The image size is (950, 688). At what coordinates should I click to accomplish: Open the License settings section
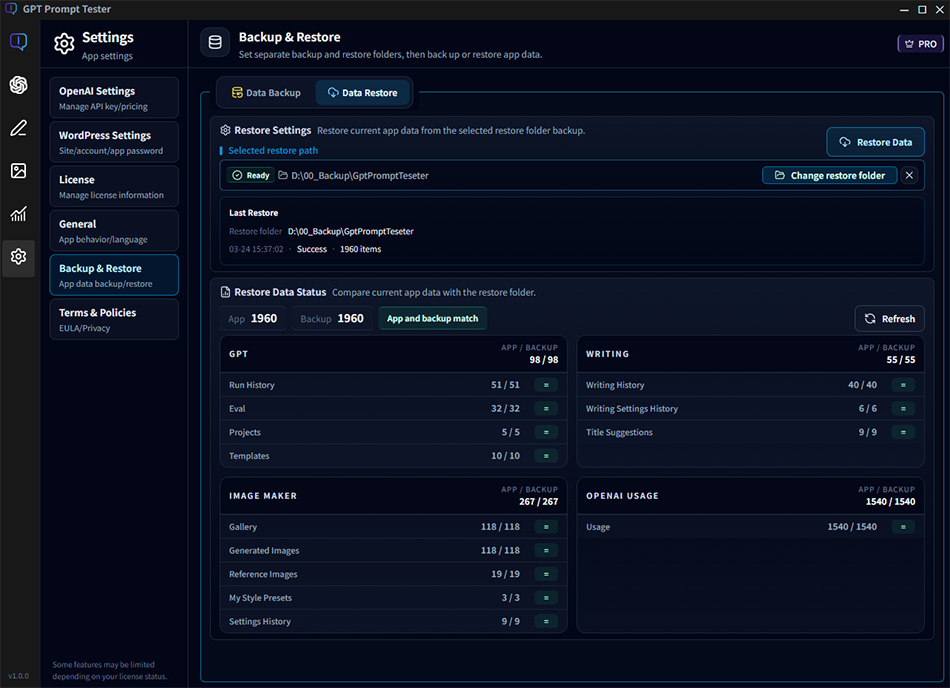(114, 186)
